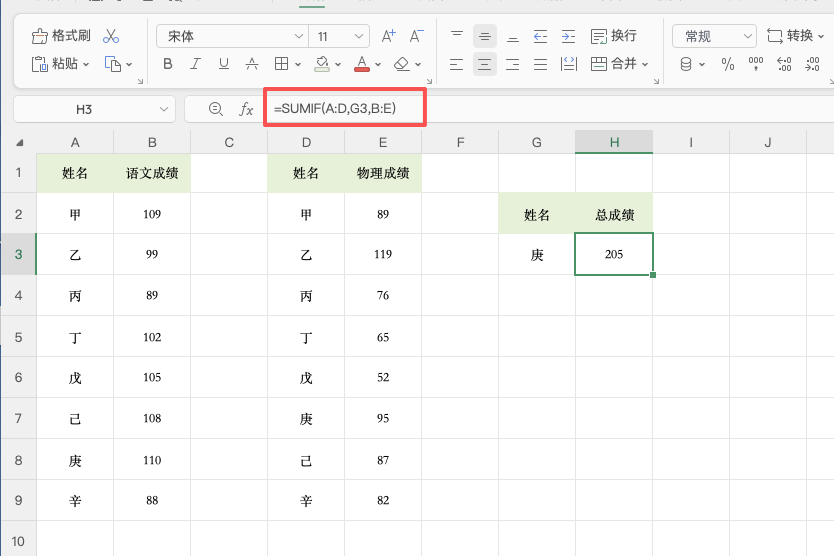
Task: Increase font size with A+ icon
Action: 389,36
